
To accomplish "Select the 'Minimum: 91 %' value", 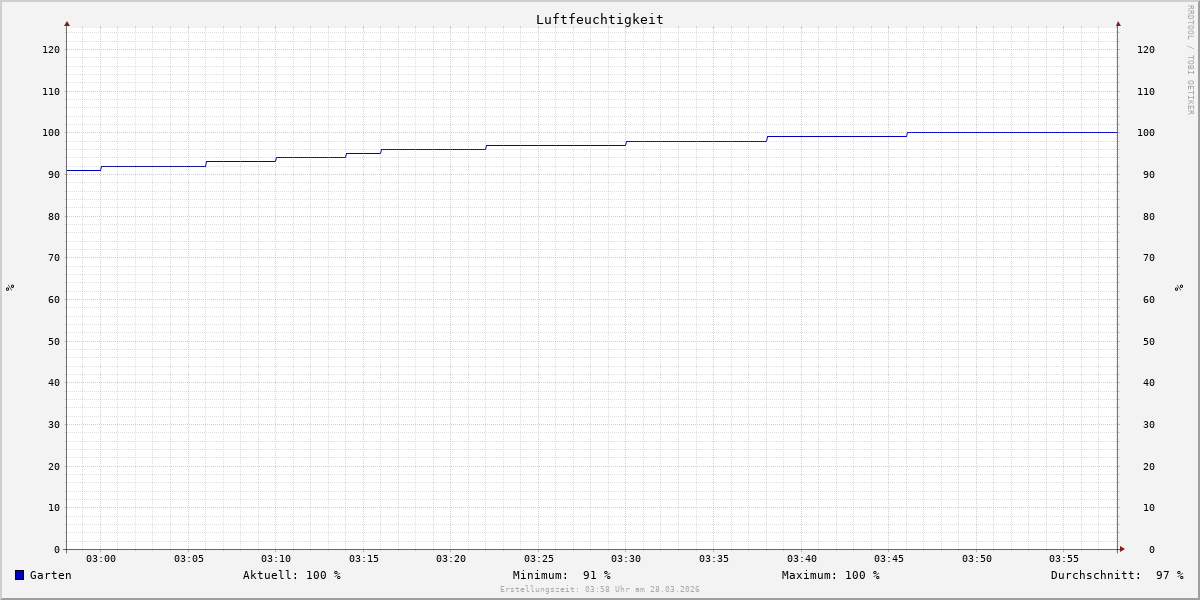I will [x=562, y=575].
